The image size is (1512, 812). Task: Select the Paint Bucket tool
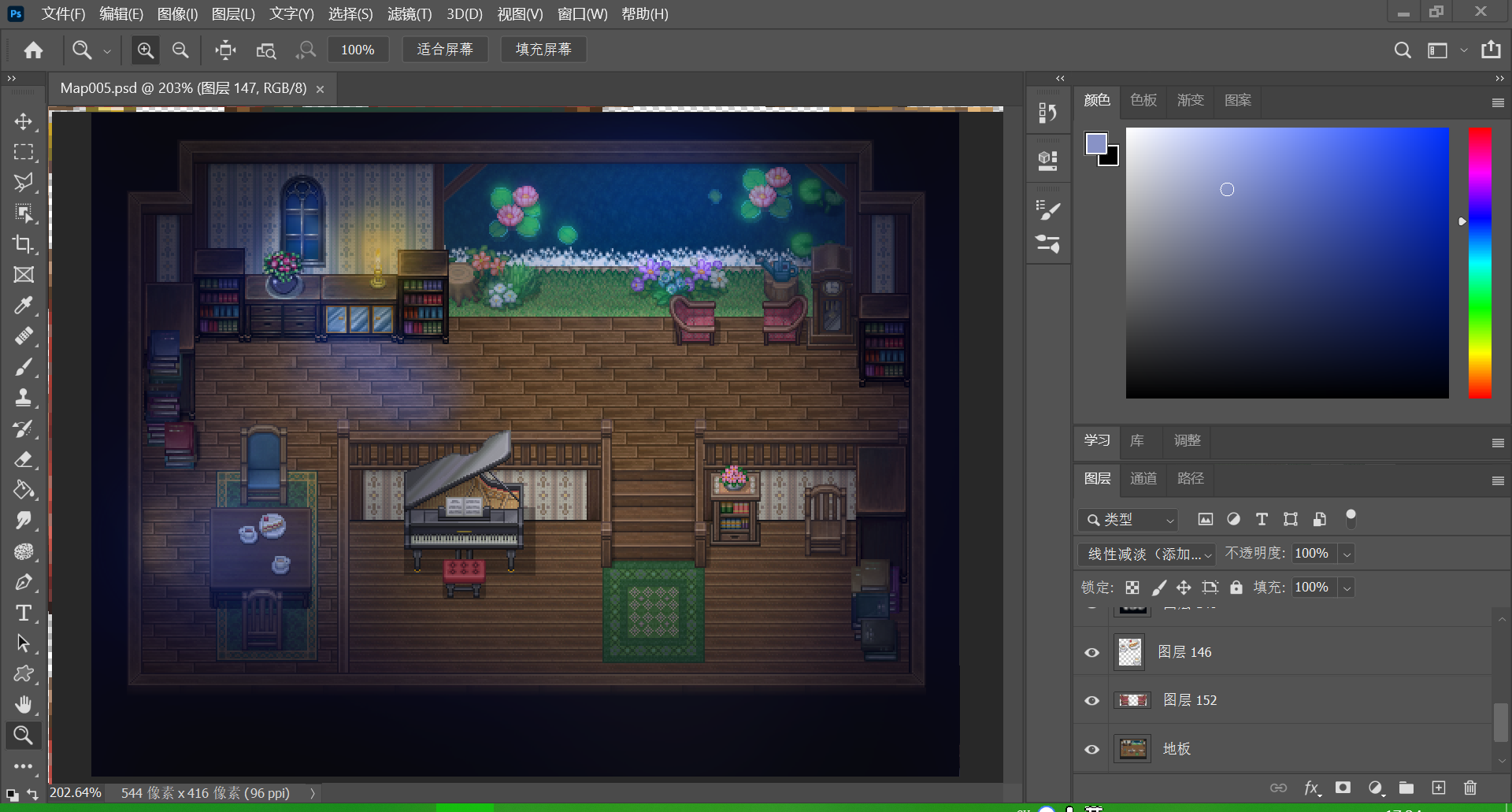(24, 490)
